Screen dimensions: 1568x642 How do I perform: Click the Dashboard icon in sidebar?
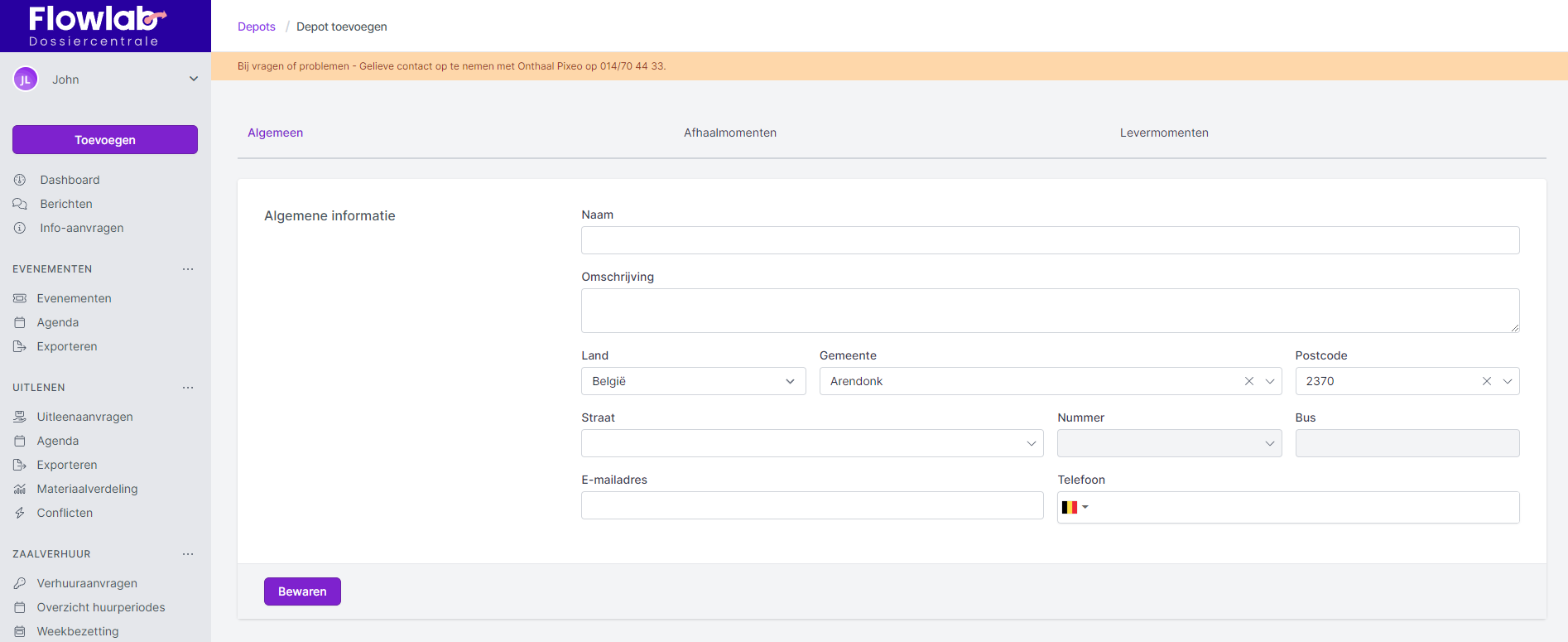pyautogui.click(x=20, y=180)
